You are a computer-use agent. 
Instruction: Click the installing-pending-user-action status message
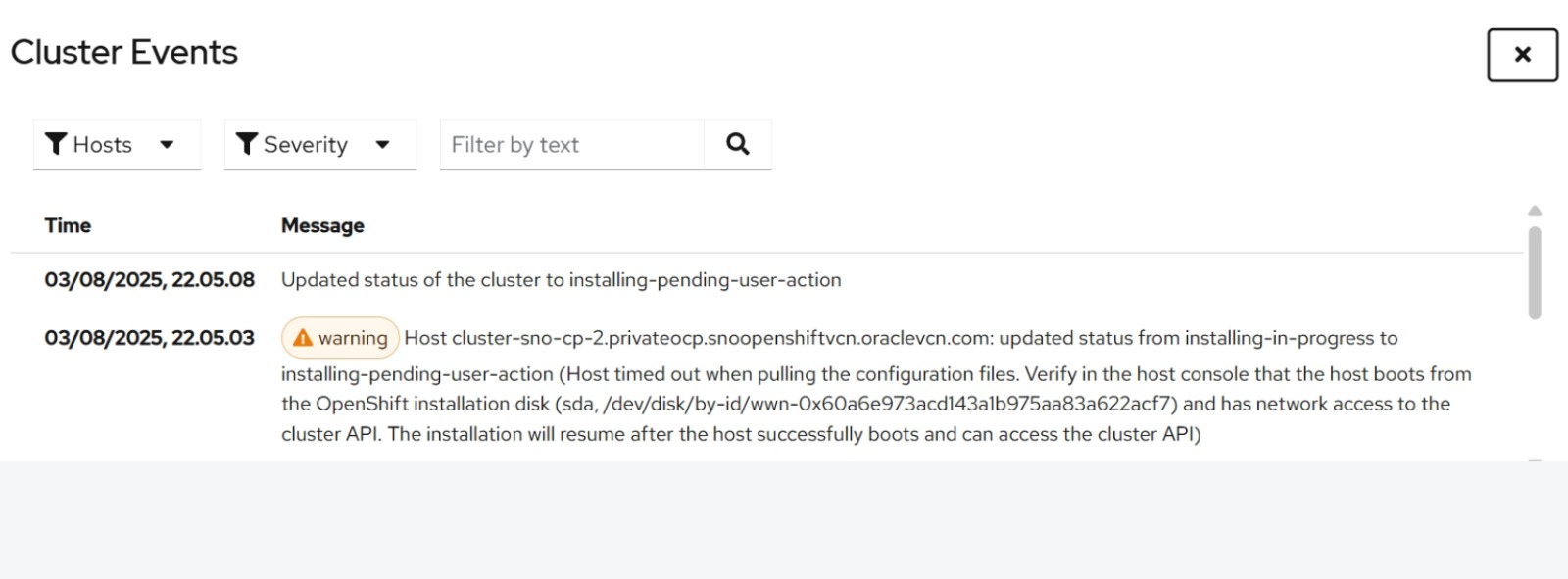[x=561, y=280]
